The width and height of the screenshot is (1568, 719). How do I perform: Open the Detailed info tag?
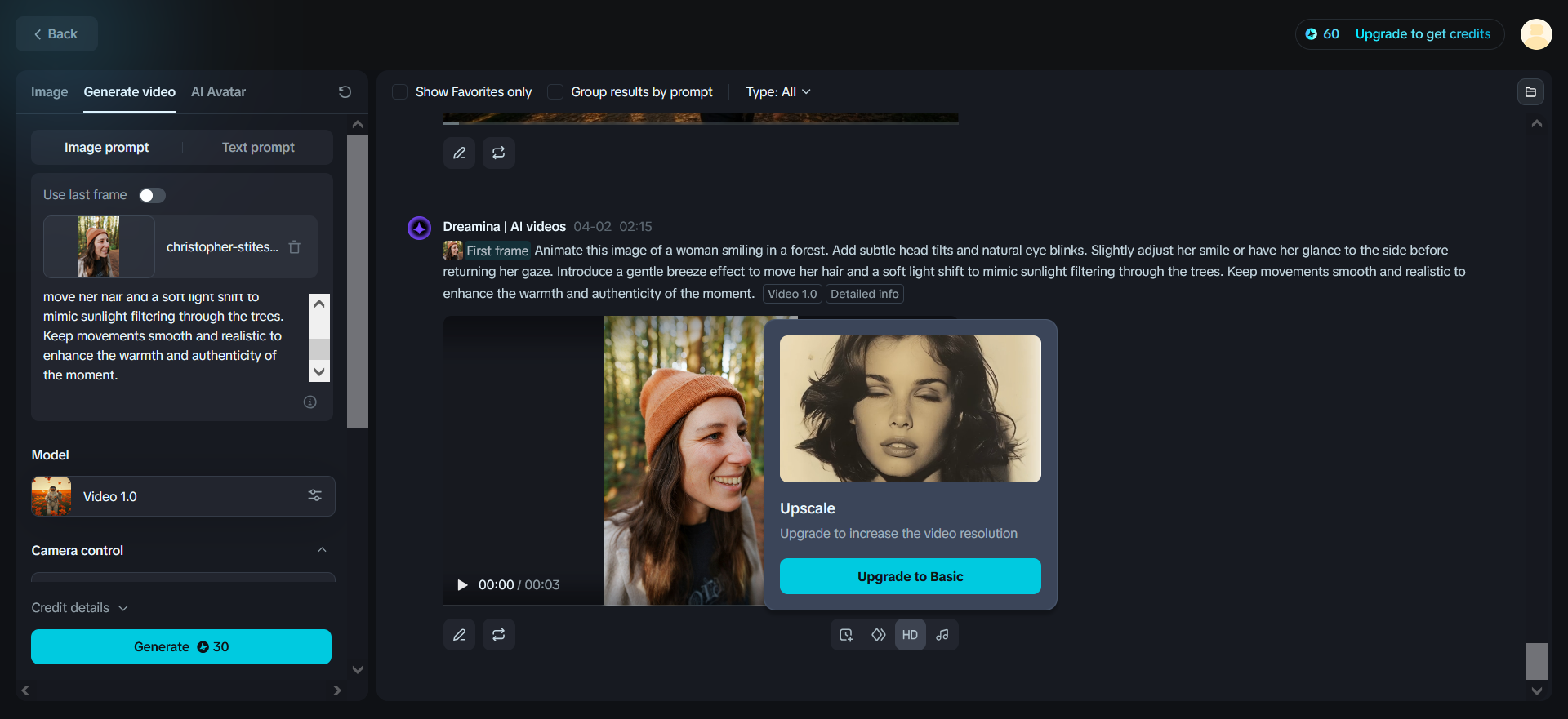tap(865, 294)
